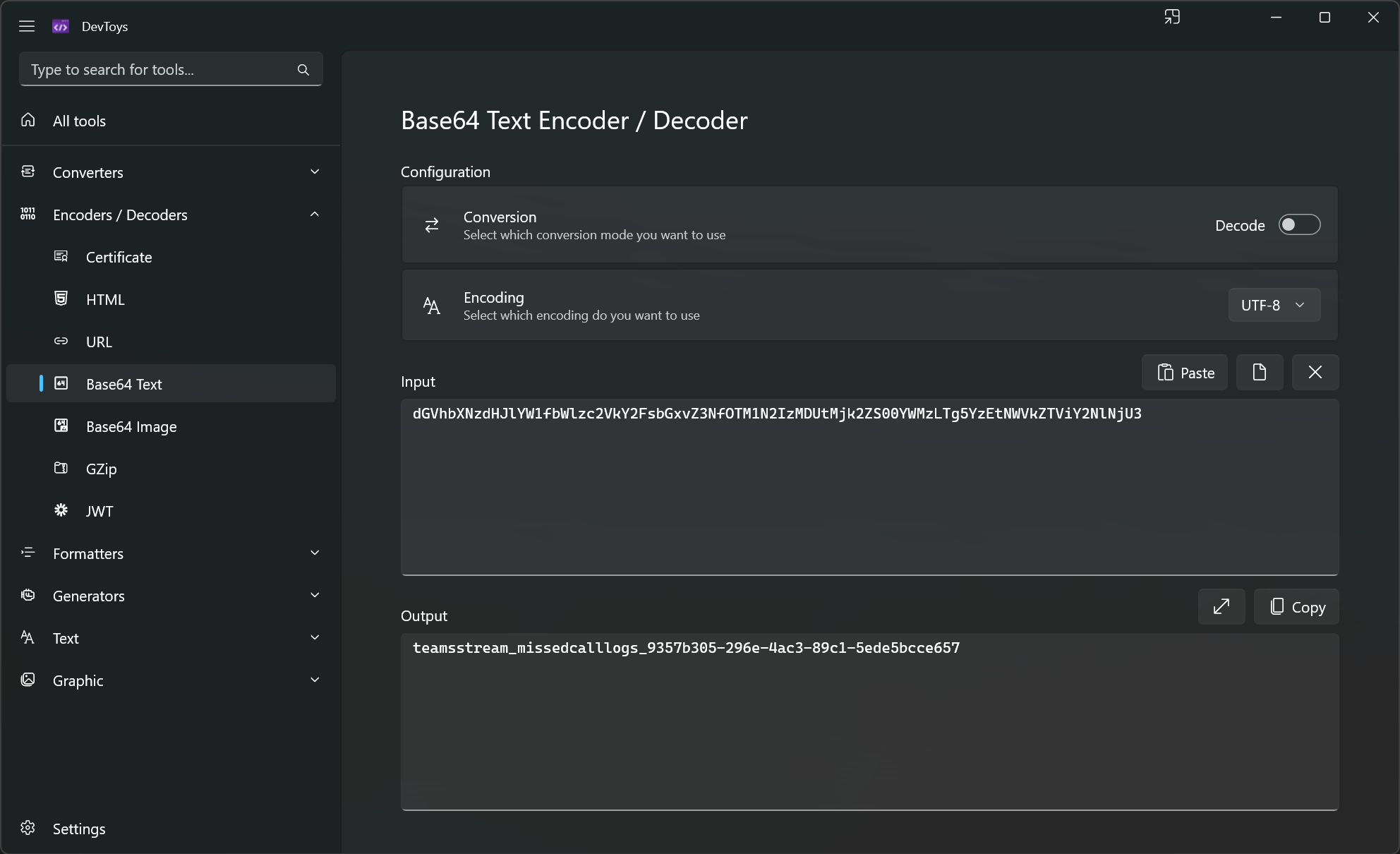
Task: Click the DevToys title text
Action: [x=104, y=27]
